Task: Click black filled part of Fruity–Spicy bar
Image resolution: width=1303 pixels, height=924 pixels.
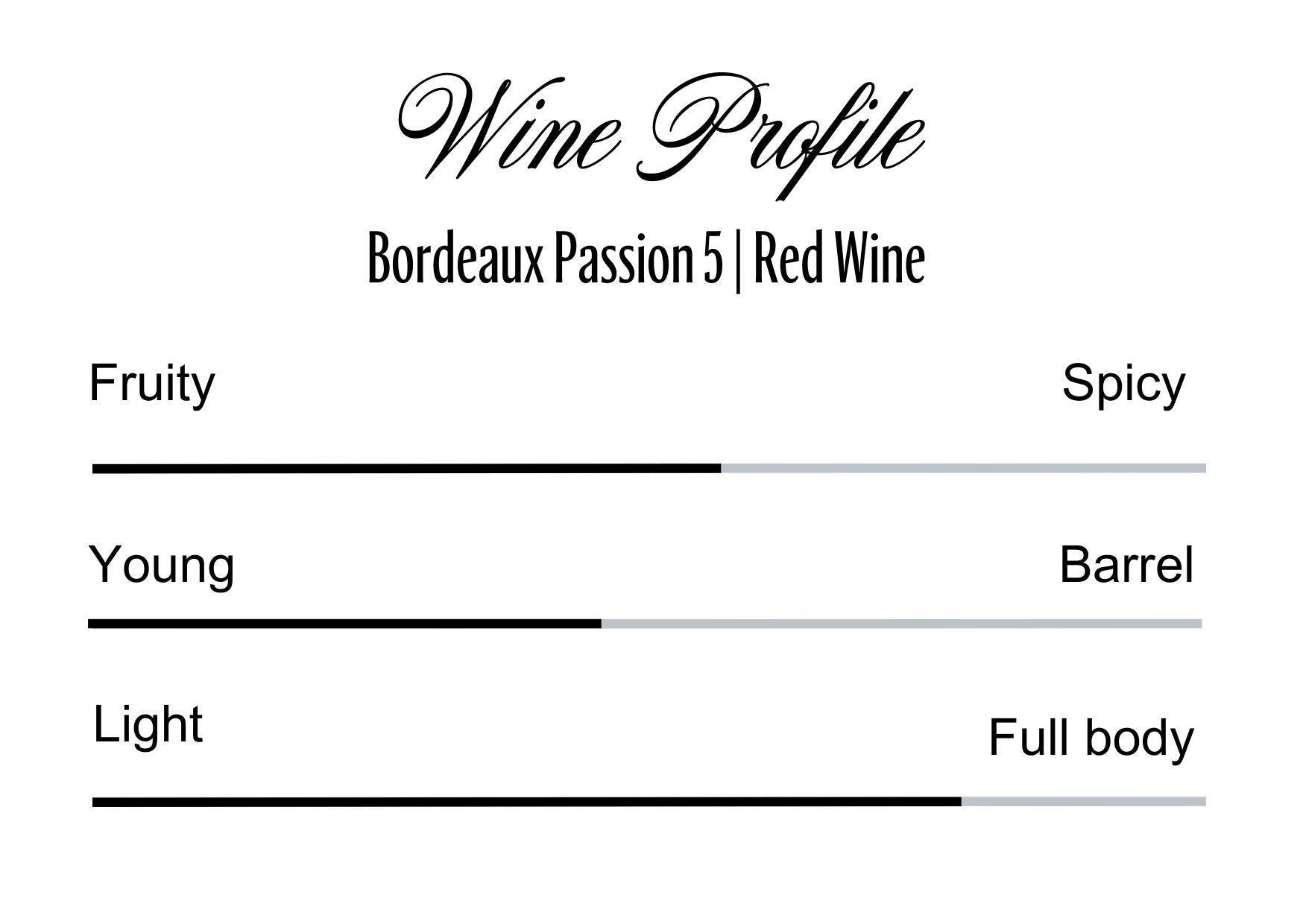Action: [406, 469]
